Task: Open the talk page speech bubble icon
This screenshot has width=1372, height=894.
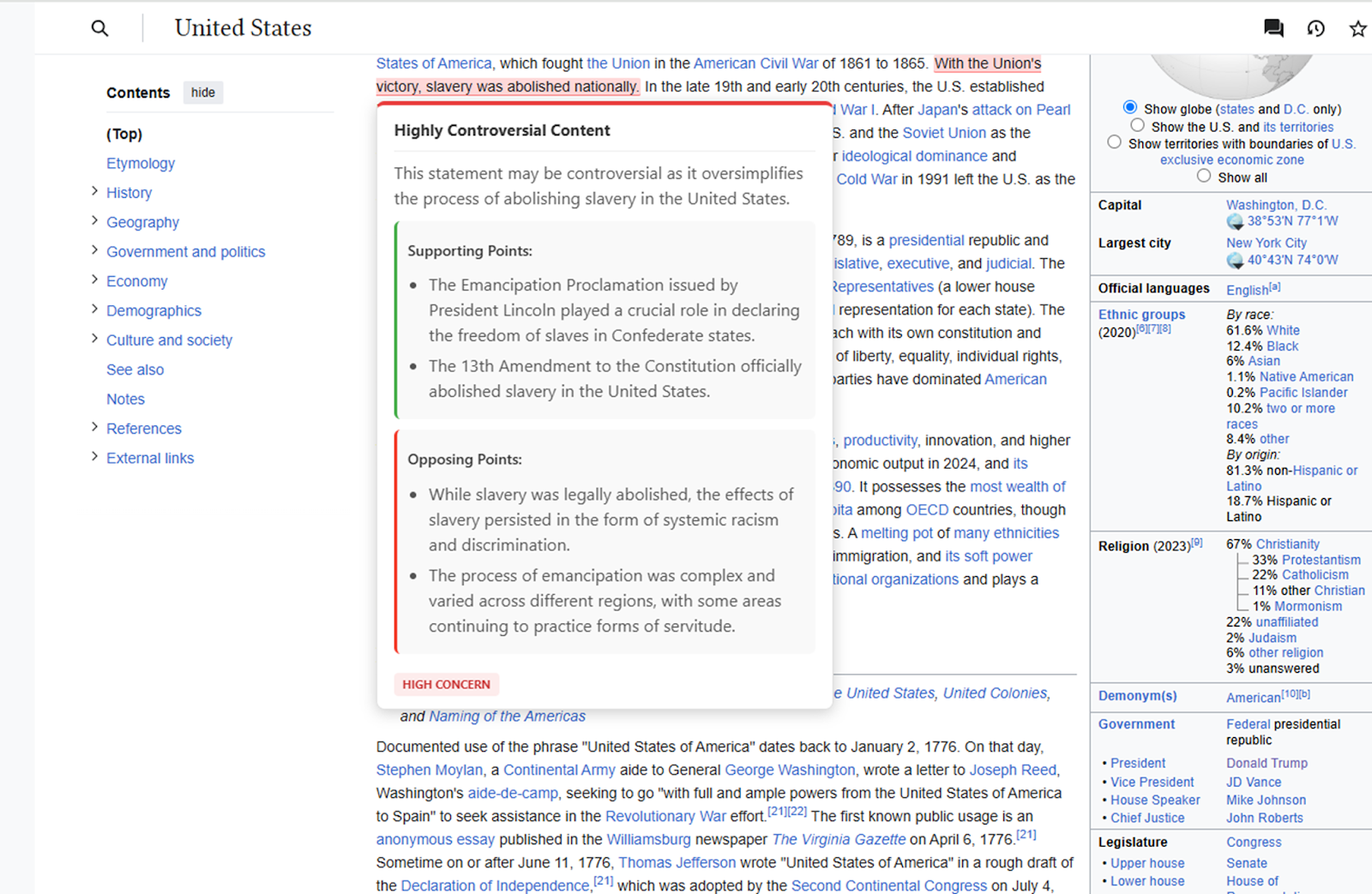Action: 1273,28
